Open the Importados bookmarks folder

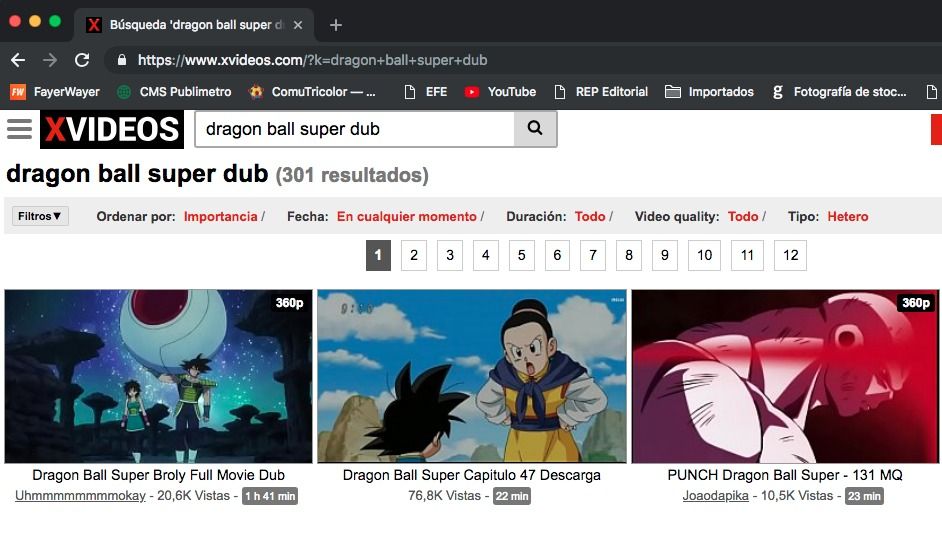pyautogui.click(x=709, y=92)
